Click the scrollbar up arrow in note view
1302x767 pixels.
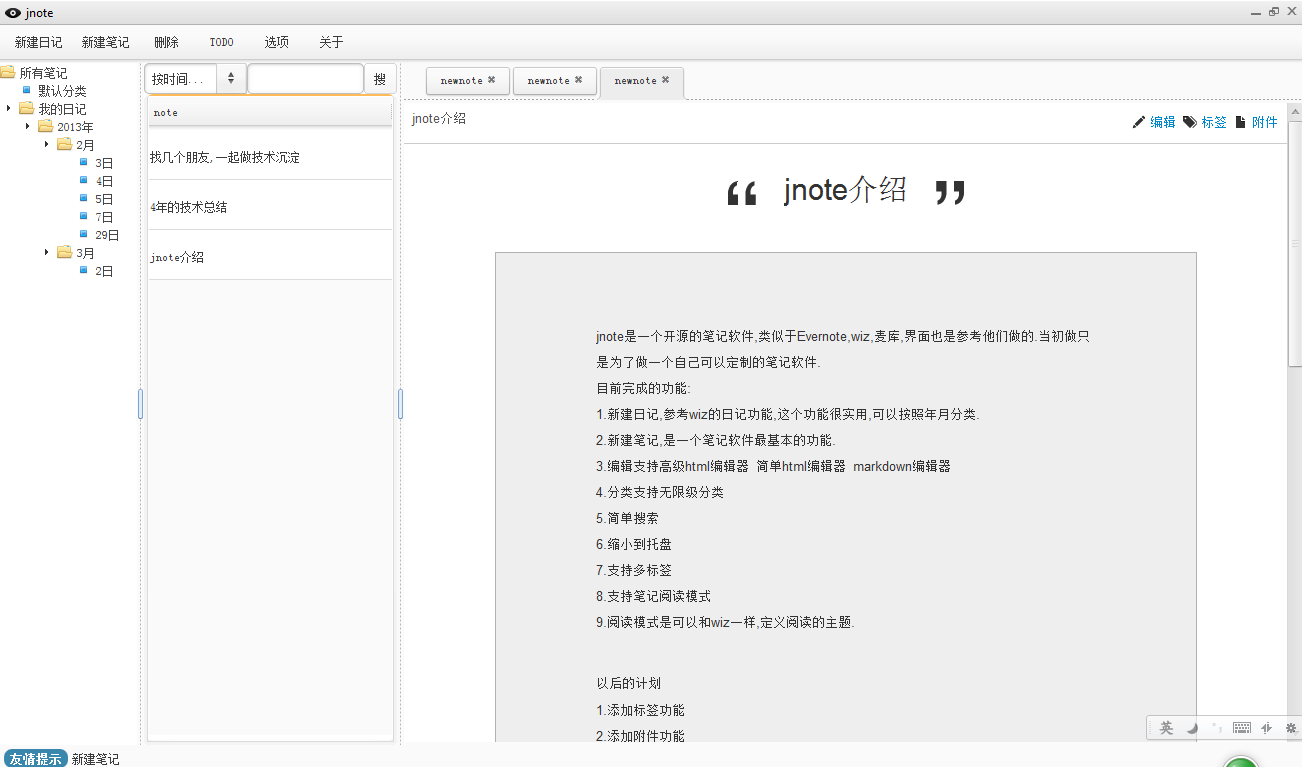tap(1294, 111)
